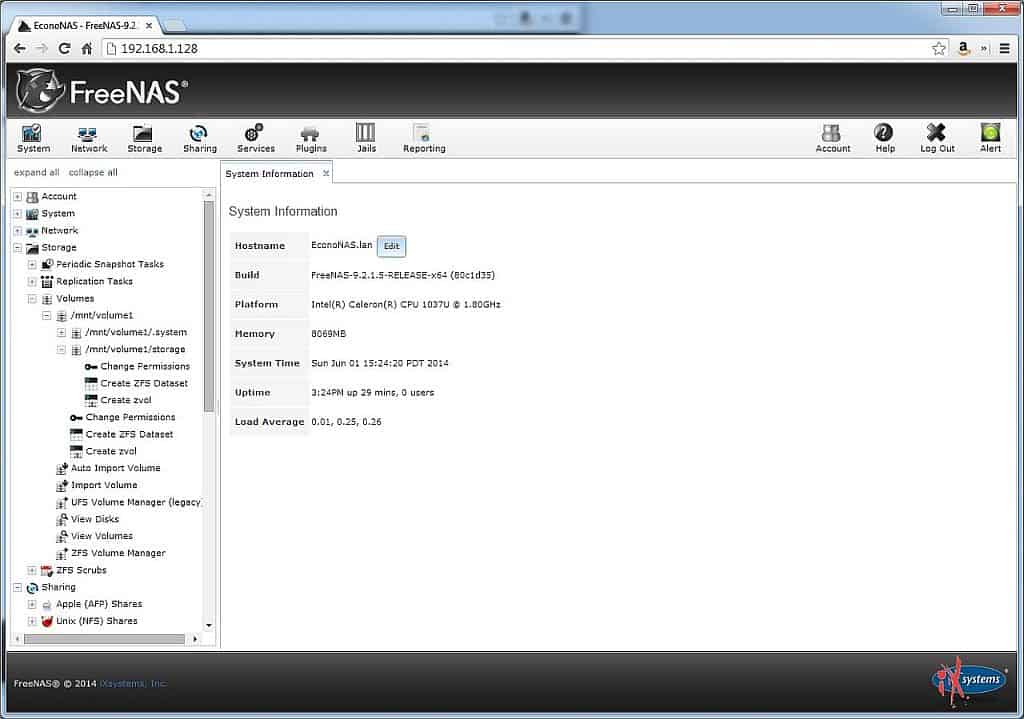The height and width of the screenshot is (719, 1024).
Task: Open the System toolbar icon
Action: point(33,138)
